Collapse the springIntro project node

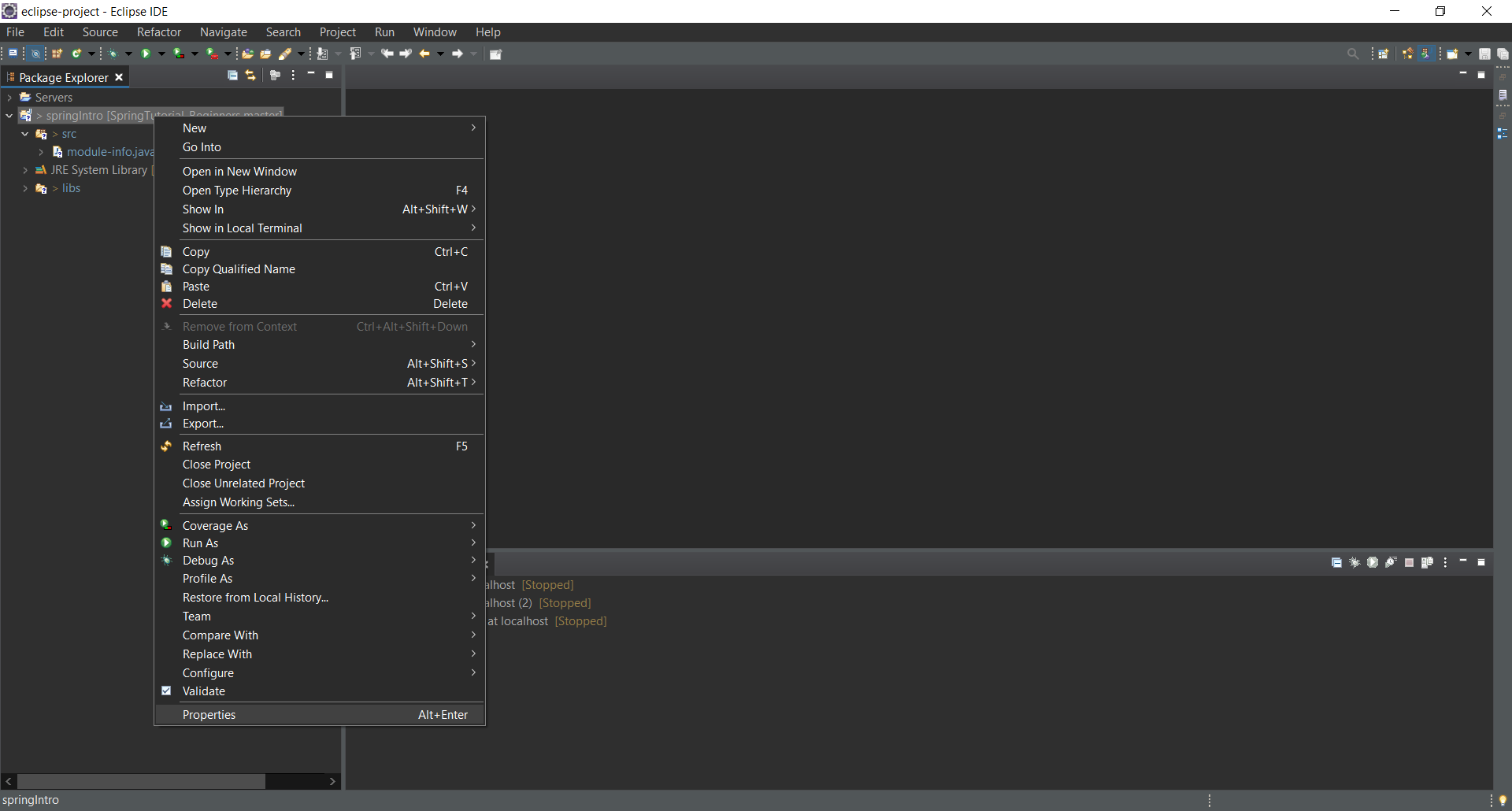click(x=9, y=116)
